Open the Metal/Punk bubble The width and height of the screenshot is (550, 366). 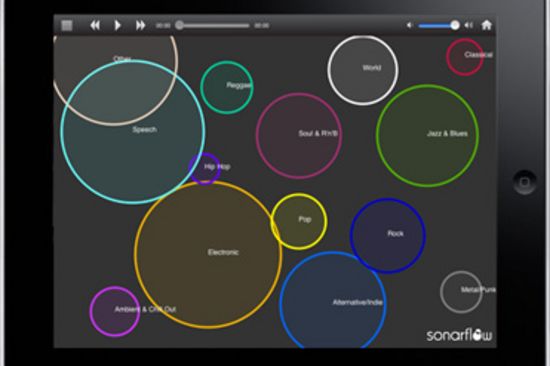(x=461, y=292)
